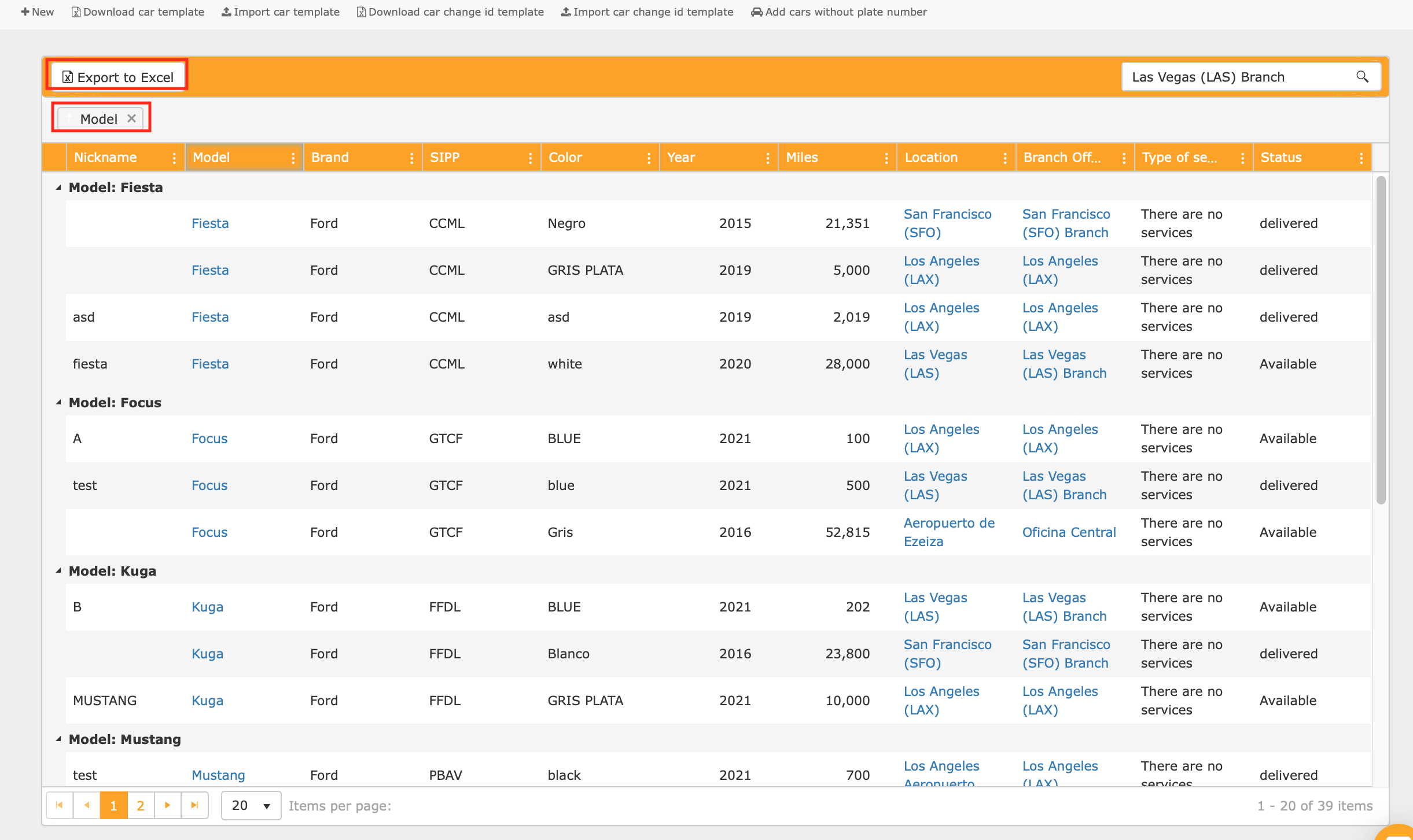Click Download car template
This screenshot has height=840, width=1413.
[x=138, y=12]
